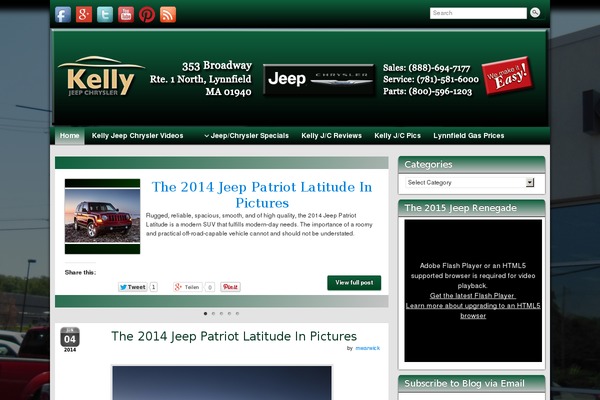Open Kelly J/C Pics page

397,136
